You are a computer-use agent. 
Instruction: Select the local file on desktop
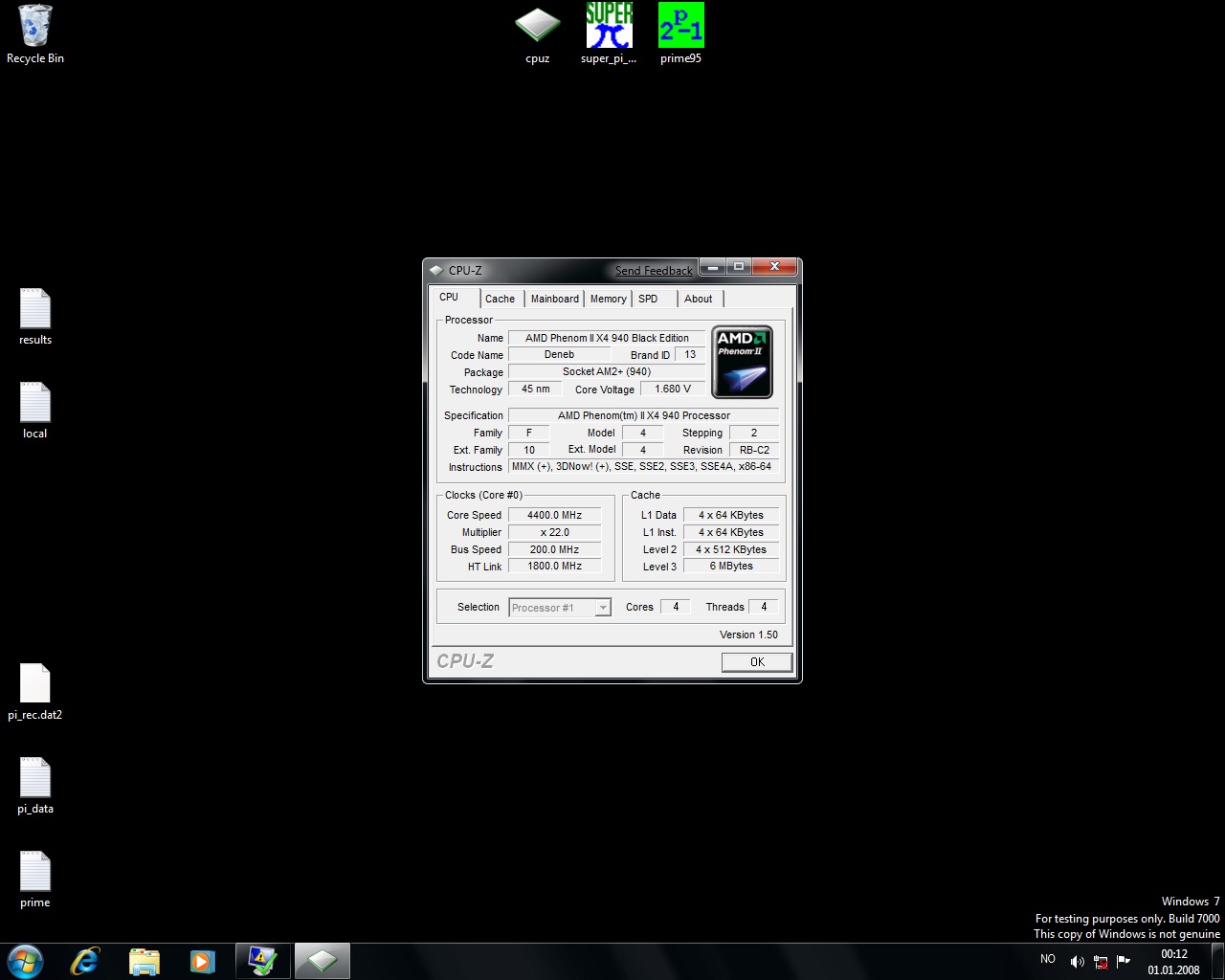(x=35, y=411)
